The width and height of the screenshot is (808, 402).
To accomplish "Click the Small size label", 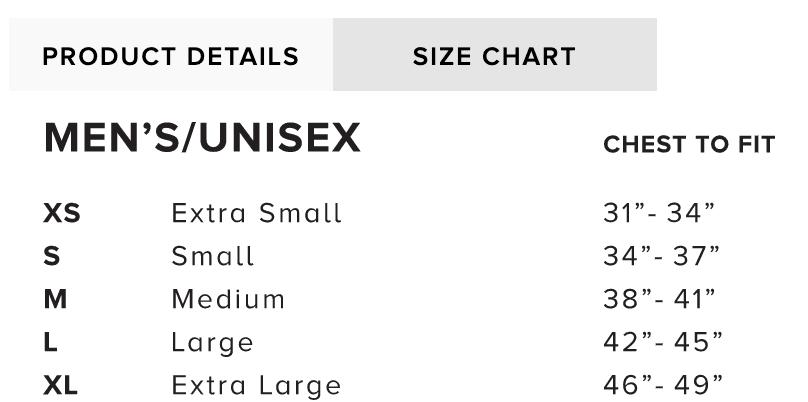I will [x=213, y=256].
